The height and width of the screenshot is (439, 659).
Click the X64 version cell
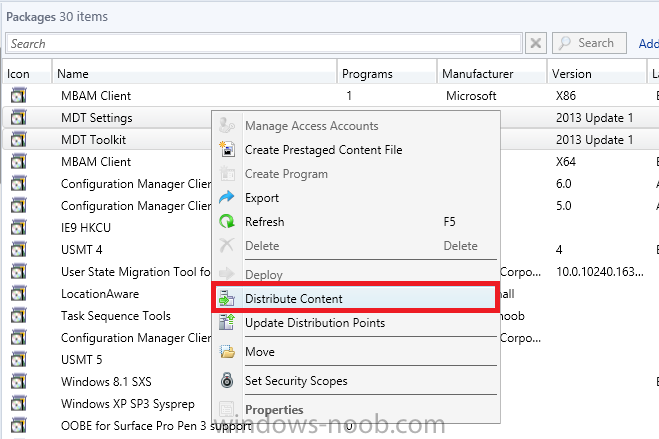pyautogui.click(x=566, y=161)
